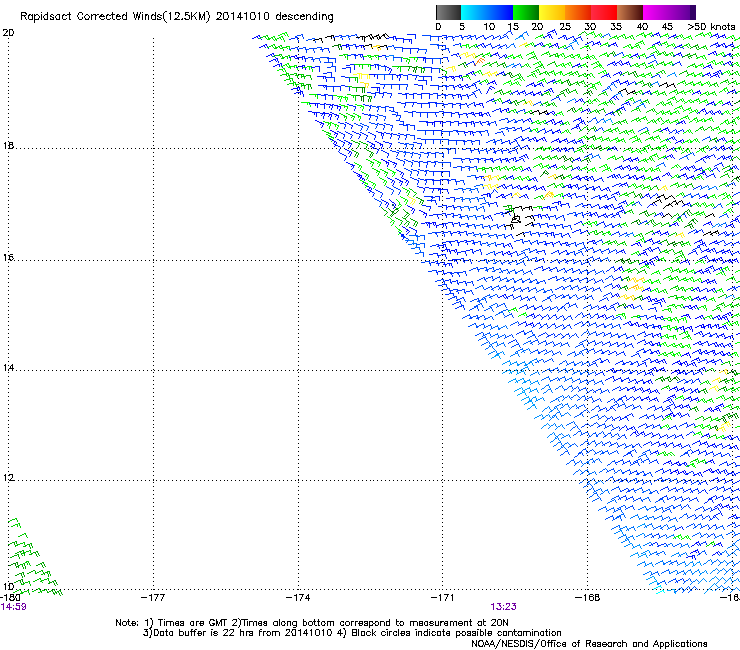Click the '>50 knots' legend label
The height and width of the screenshot is (650, 740).
[x=711, y=27]
